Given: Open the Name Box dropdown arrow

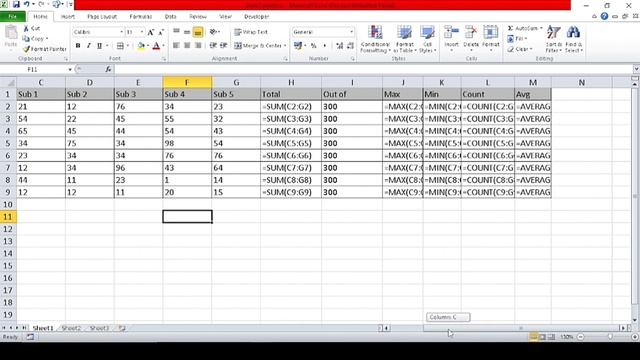Looking at the screenshot, I should coord(70,69).
